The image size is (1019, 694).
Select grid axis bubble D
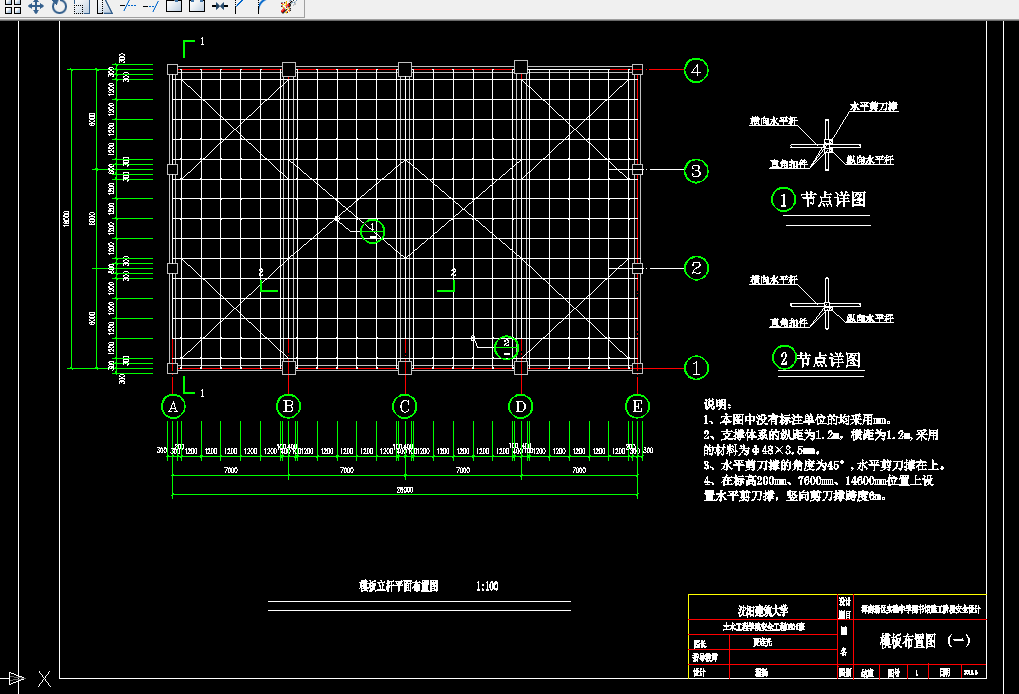[x=521, y=407]
